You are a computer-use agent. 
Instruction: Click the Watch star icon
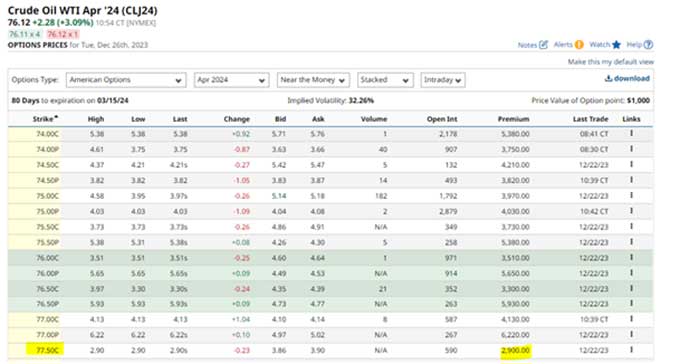[x=616, y=44]
